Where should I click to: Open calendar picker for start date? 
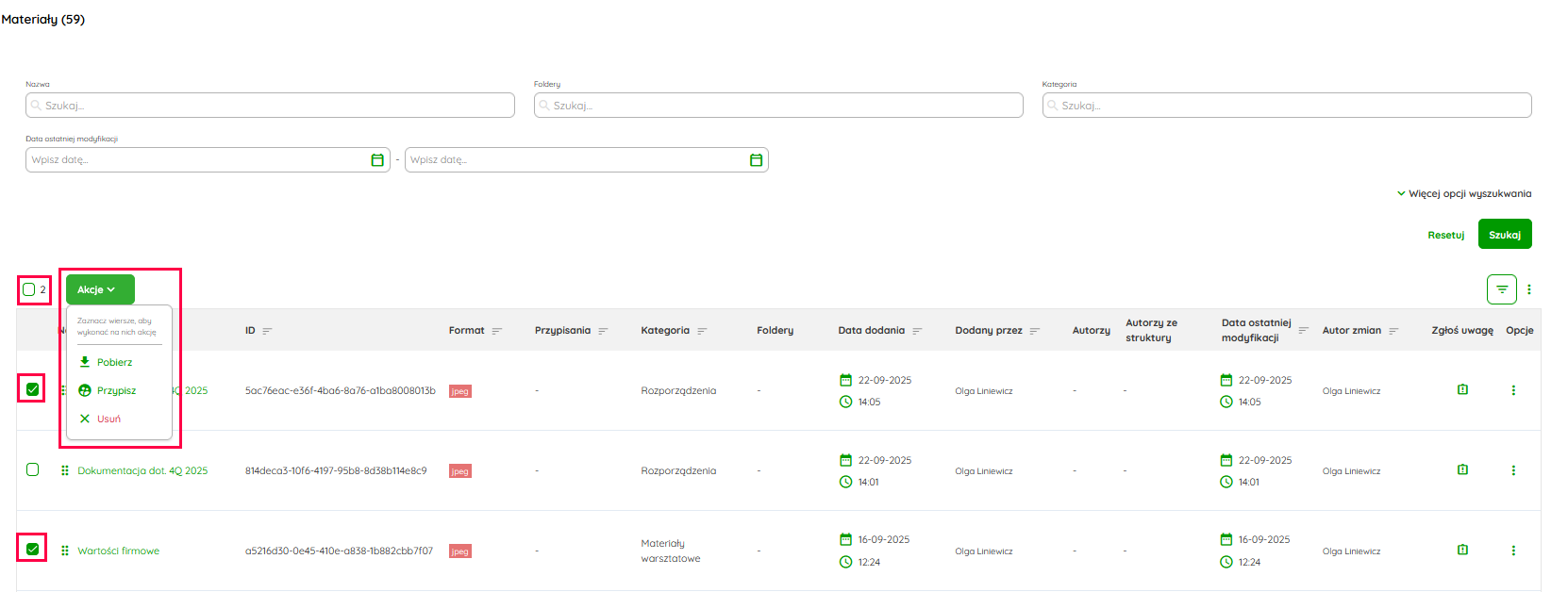pos(377,160)
